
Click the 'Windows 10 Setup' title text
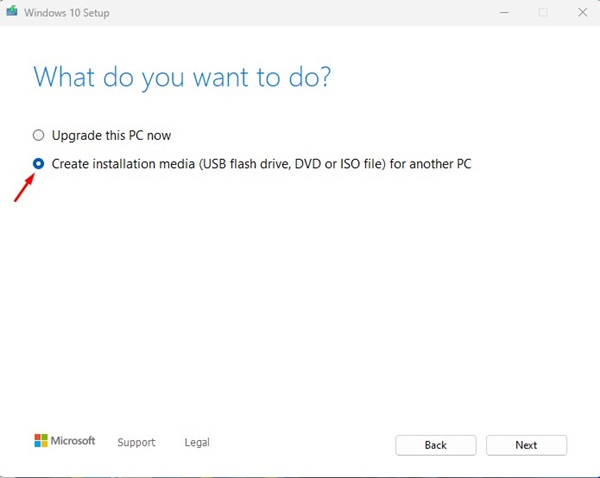coord(67,13)
